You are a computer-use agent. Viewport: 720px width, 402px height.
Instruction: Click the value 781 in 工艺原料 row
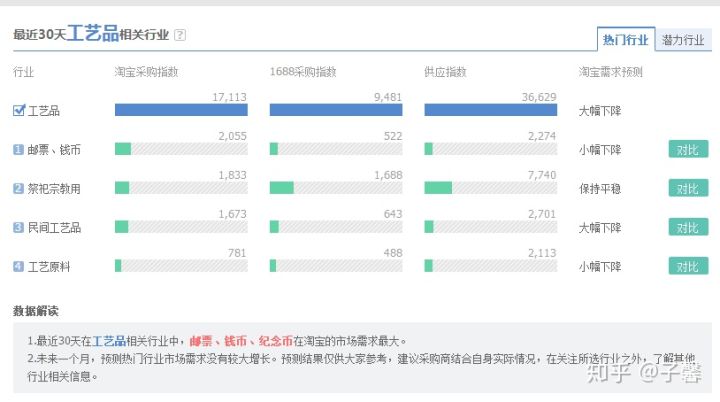[x=237, y=254]
